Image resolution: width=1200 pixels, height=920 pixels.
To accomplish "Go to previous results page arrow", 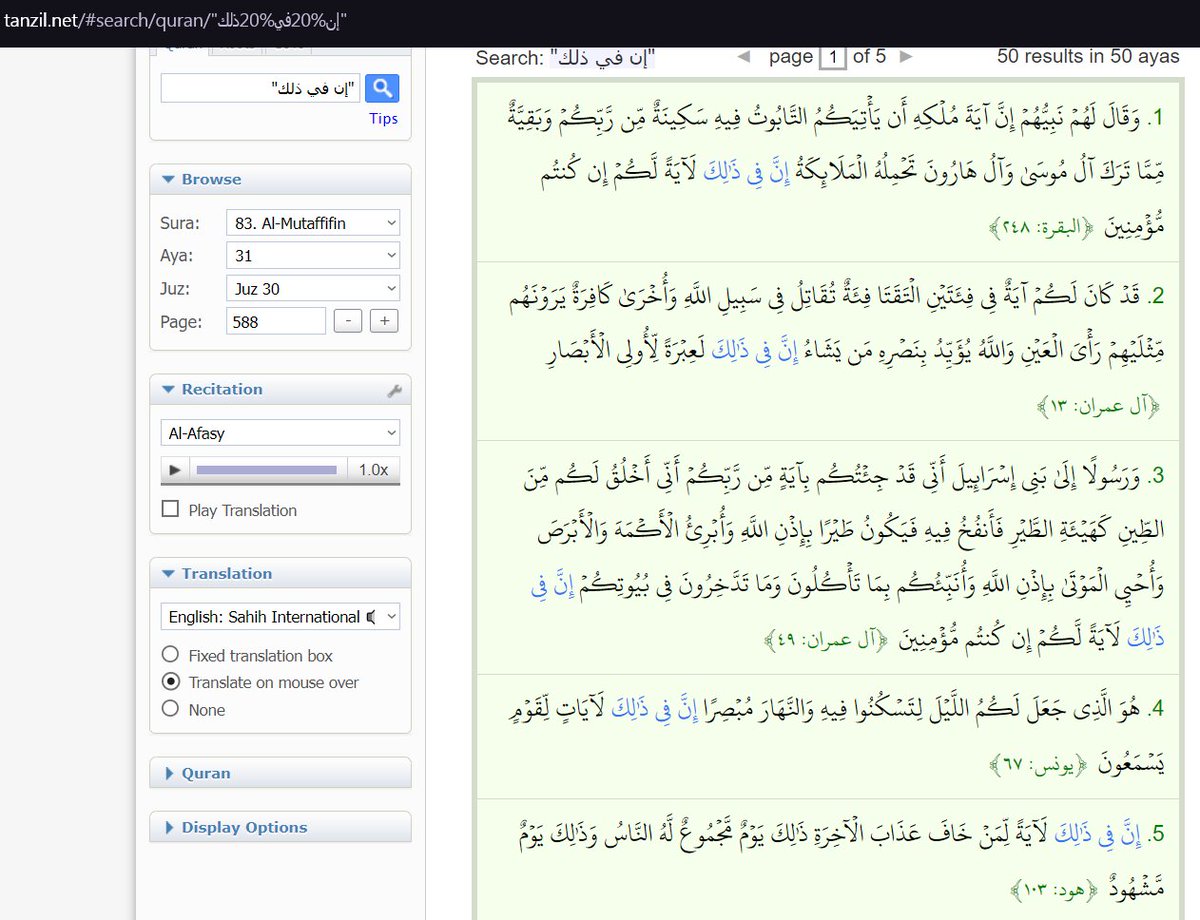I will click(743, 57).
